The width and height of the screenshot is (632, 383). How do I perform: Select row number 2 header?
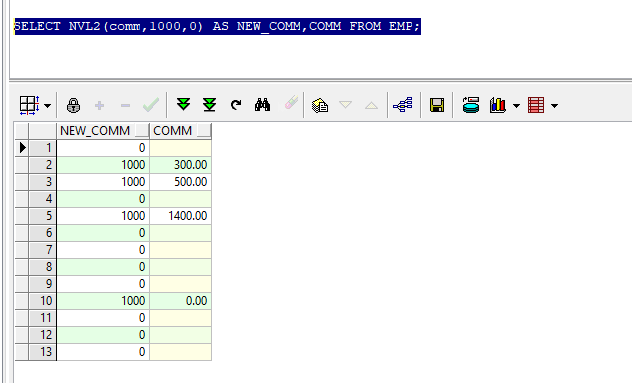pyautogui.click(x=42, y=165)
